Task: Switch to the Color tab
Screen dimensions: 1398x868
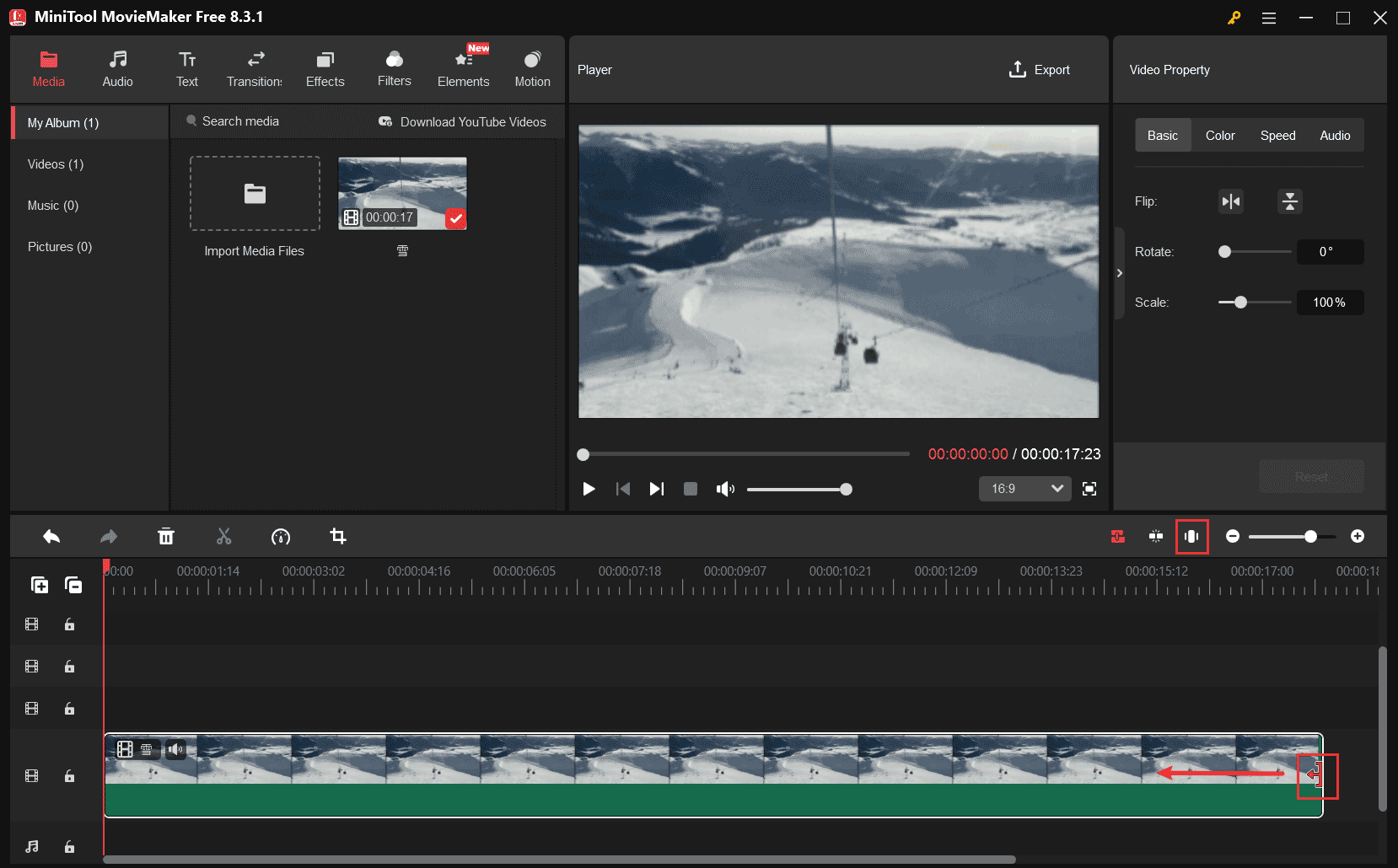Action: pos(1219,135)
